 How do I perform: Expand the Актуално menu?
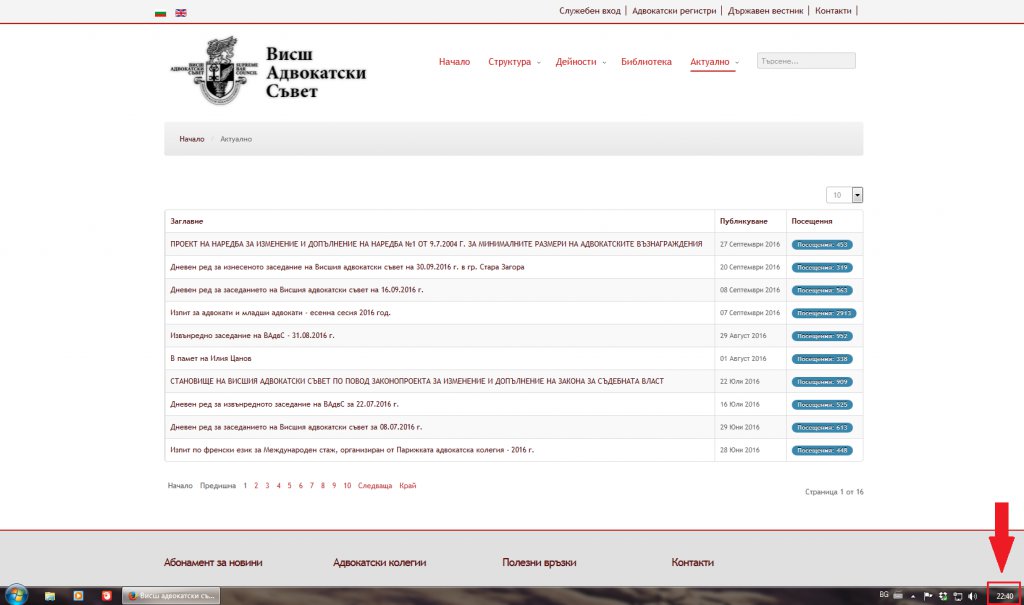714,62
